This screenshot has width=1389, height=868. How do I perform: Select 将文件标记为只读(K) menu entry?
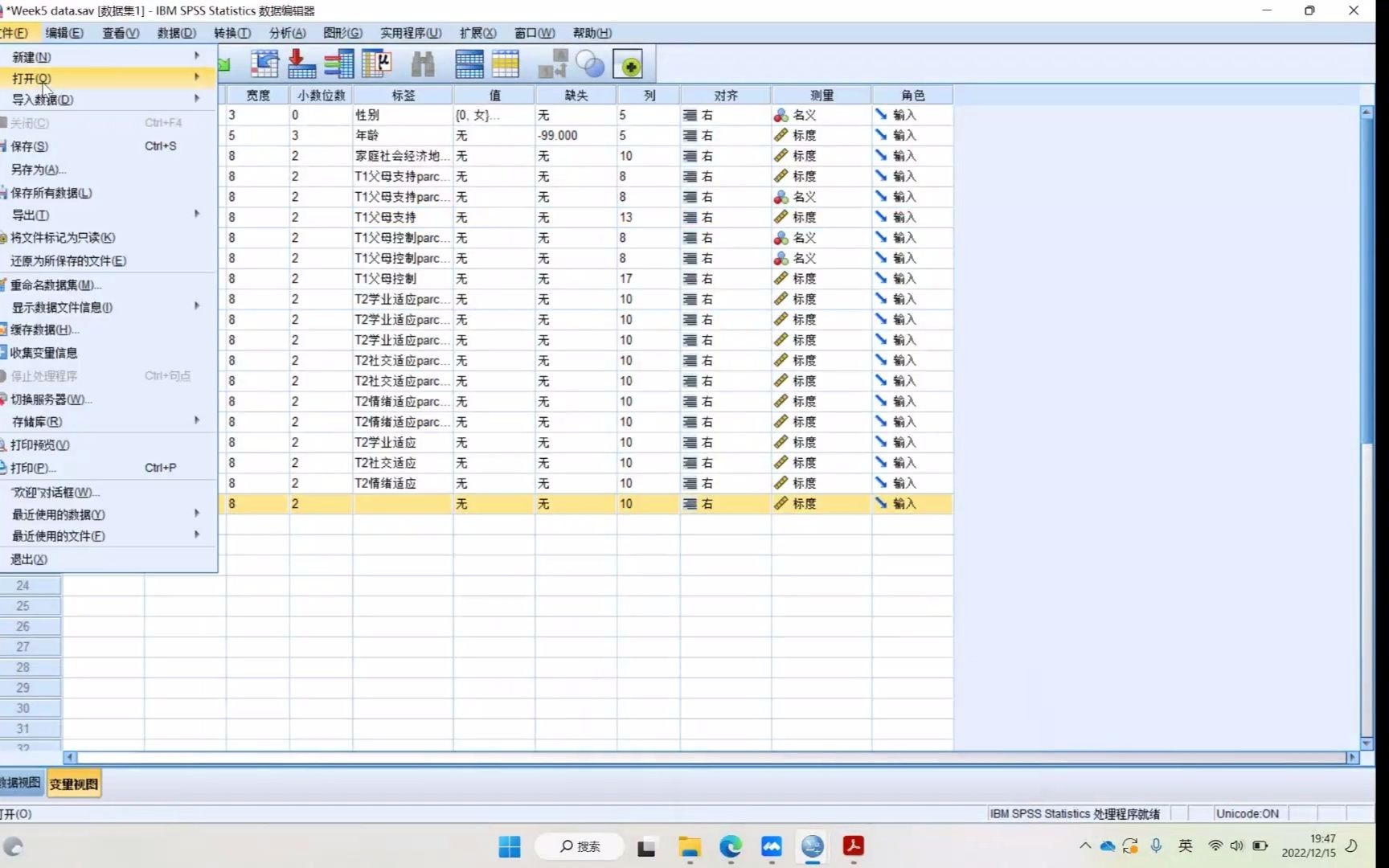pos(109,238)
